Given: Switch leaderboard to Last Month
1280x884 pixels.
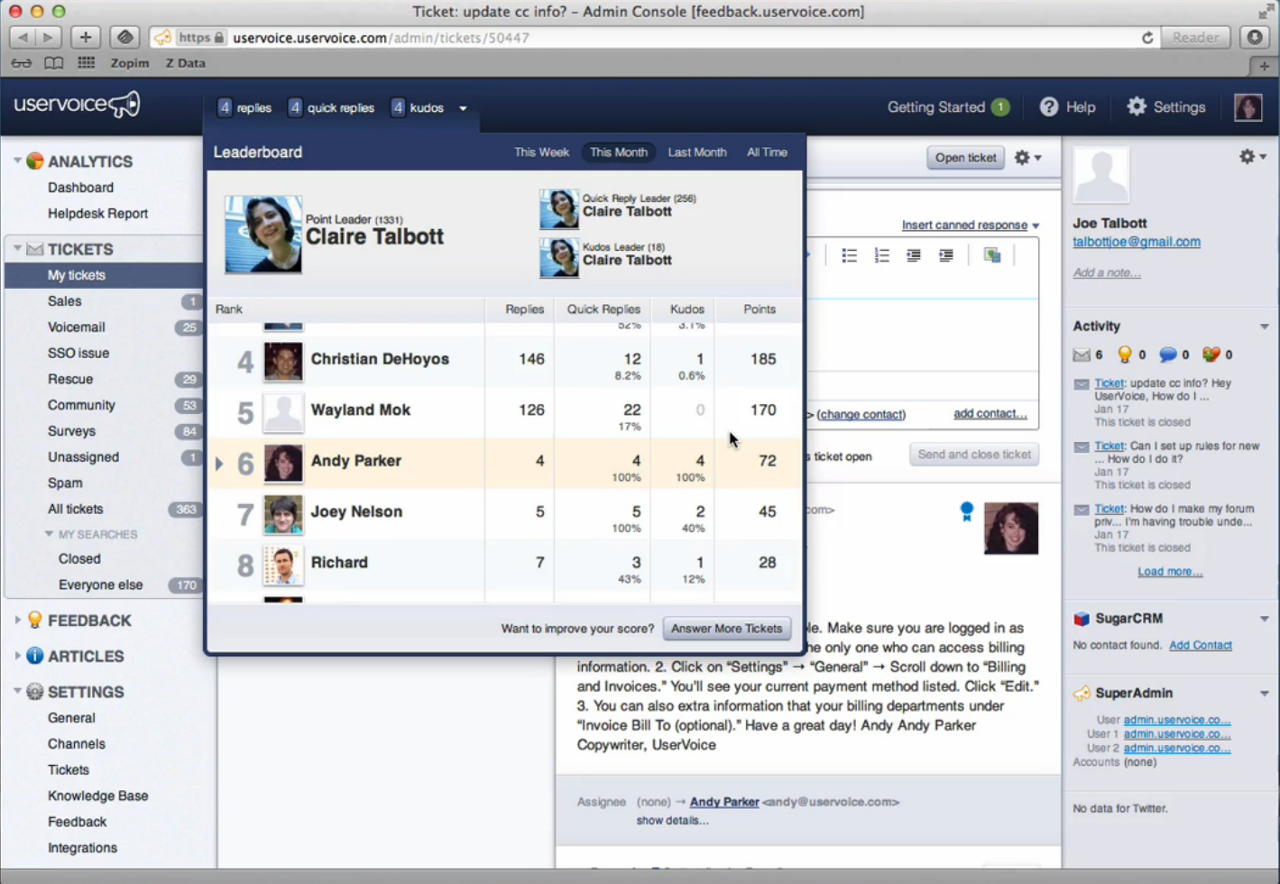Looking at the screenshot, I should click(x=696, y=152).
